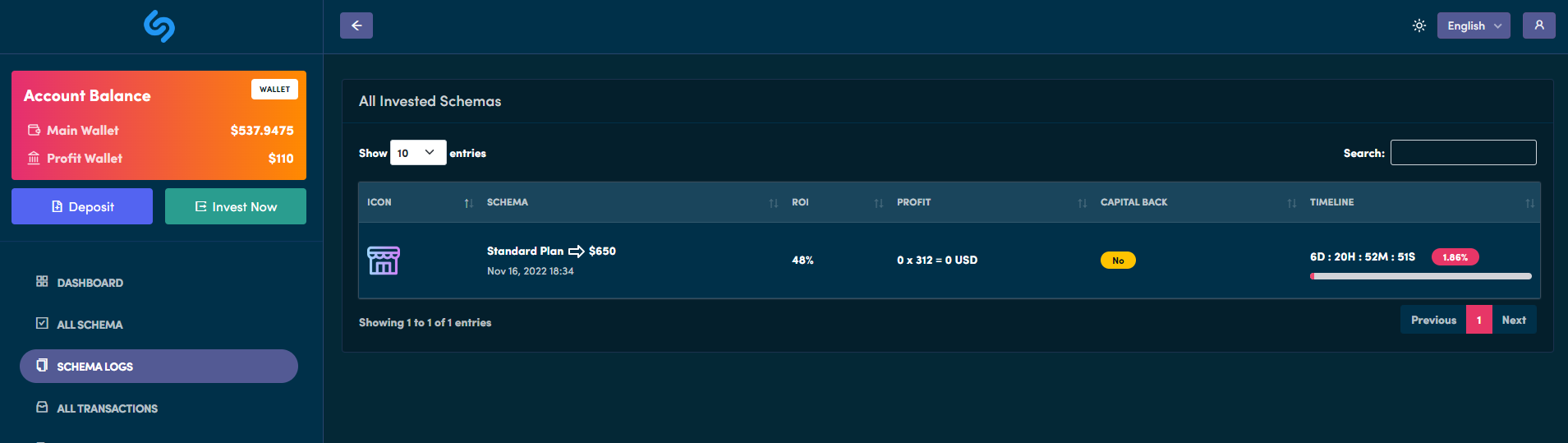Select Schema Logs in sidebar

pos(94,367)
